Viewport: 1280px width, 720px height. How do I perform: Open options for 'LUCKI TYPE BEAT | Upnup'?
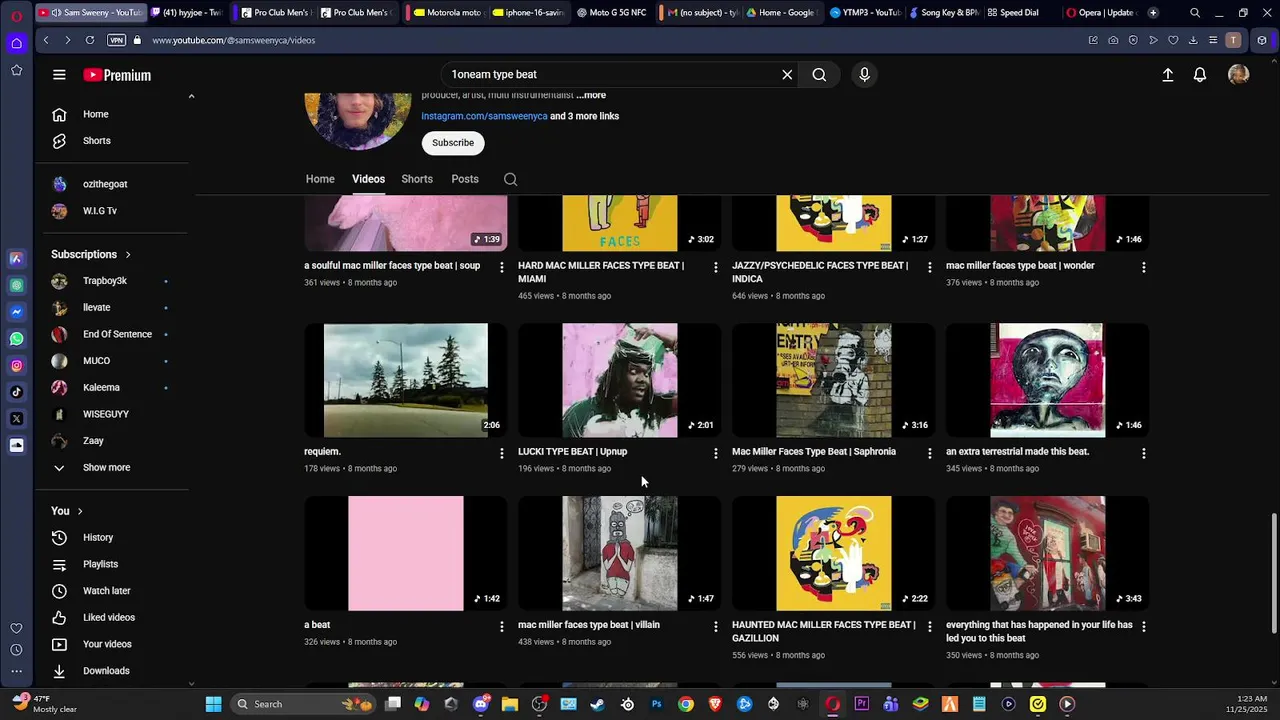click(715, 454)
